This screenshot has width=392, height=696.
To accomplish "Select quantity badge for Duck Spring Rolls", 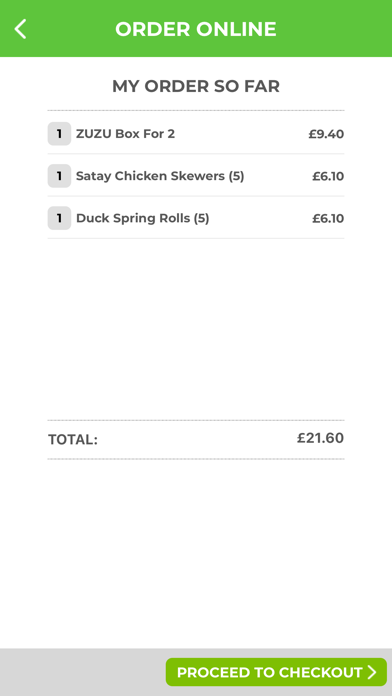I will coord(59,218).
